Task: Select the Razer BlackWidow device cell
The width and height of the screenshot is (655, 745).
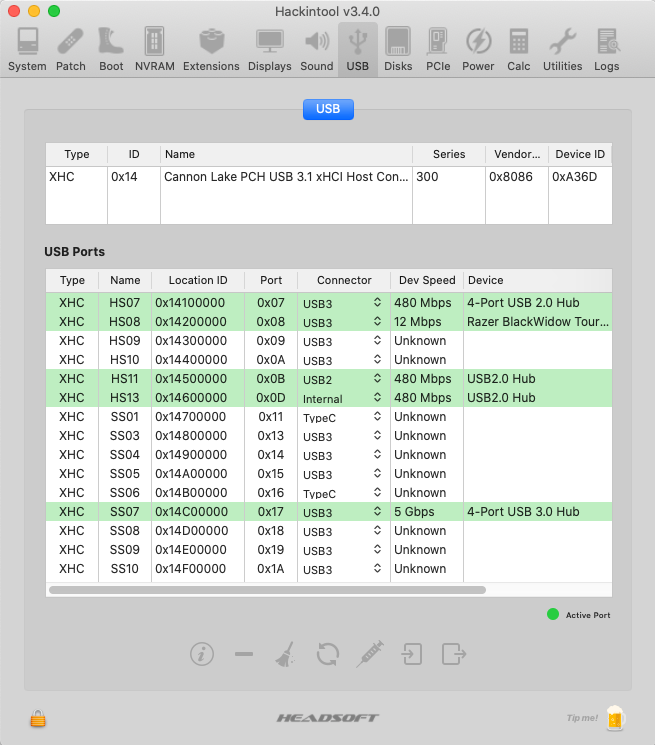Action: pyautogui.click(x=538, y=322)
